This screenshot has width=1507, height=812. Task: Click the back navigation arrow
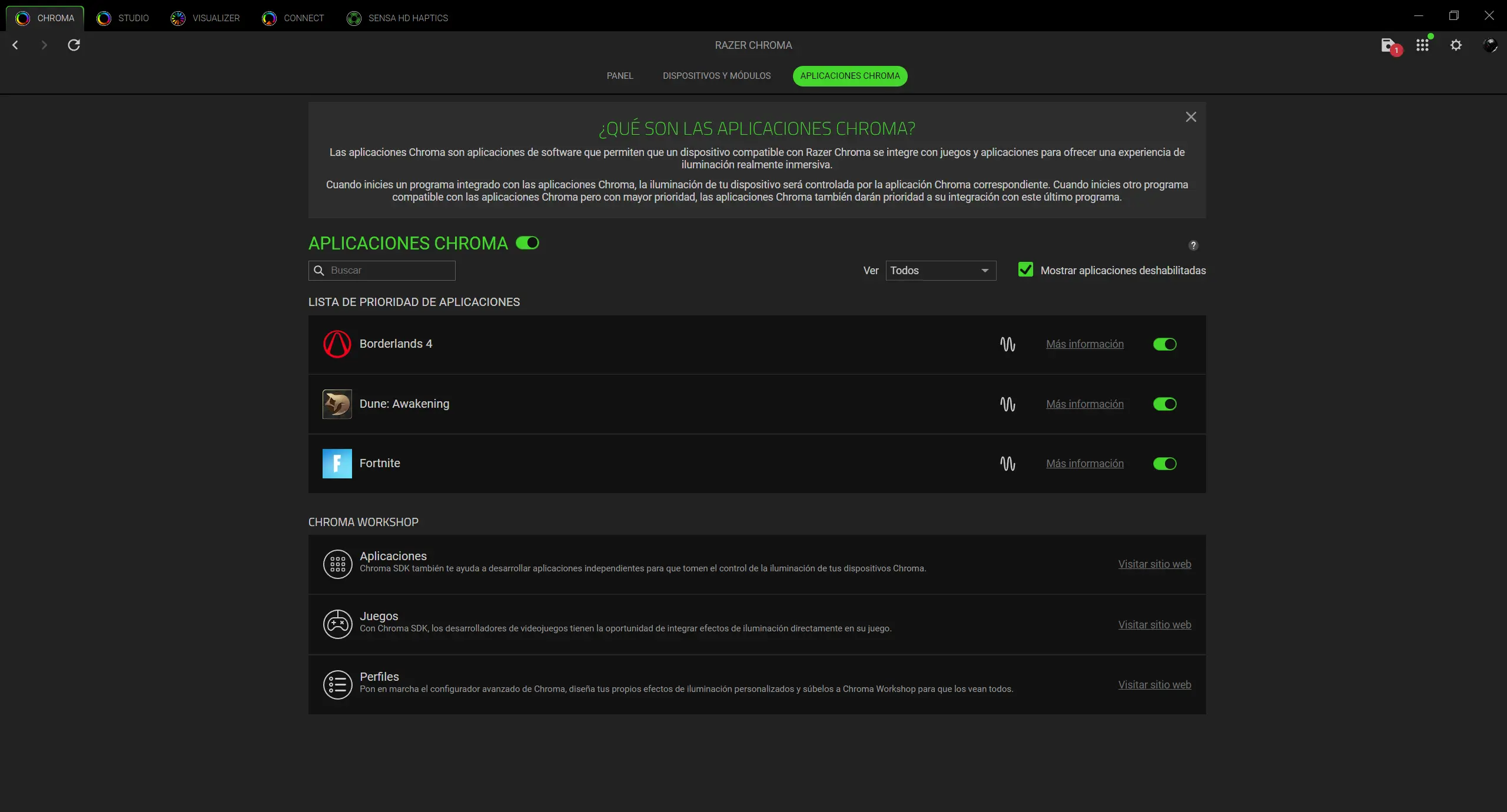click(15, 45)
